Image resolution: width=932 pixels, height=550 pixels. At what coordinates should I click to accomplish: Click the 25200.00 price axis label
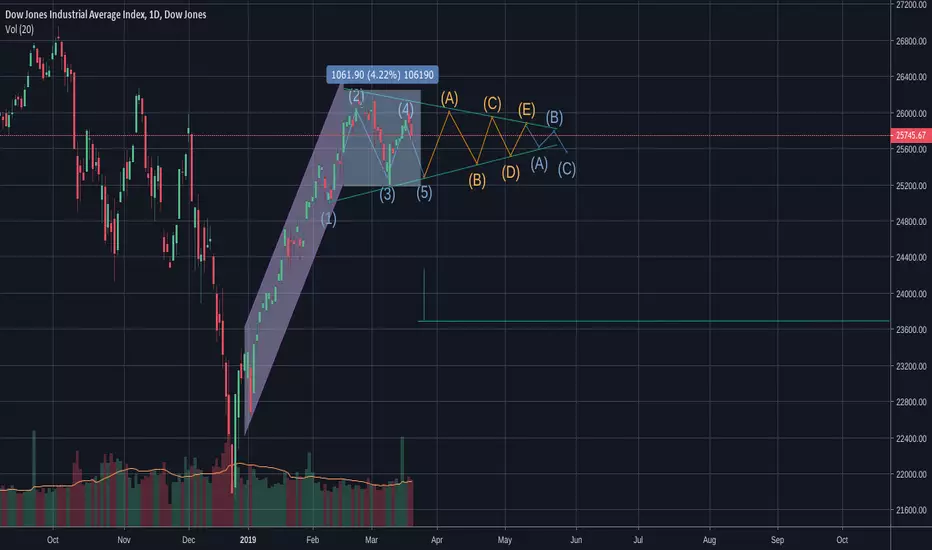pos(911,186)
